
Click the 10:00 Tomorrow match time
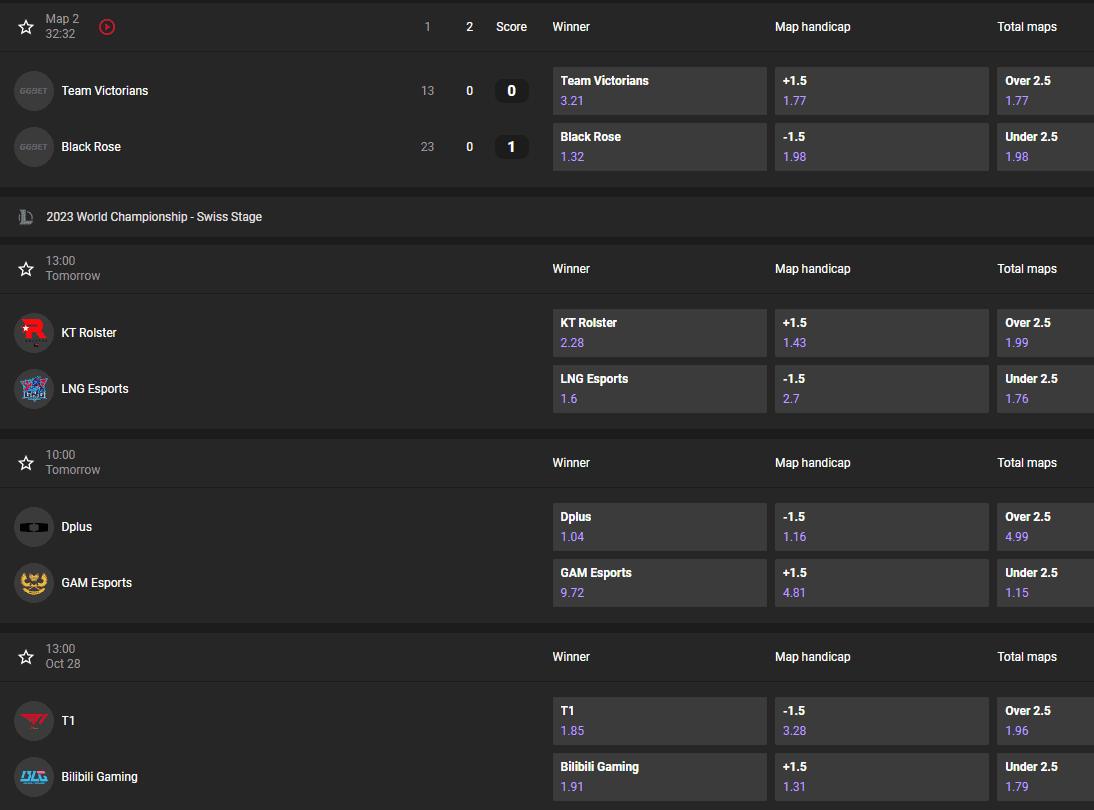[x=73, y=463]
